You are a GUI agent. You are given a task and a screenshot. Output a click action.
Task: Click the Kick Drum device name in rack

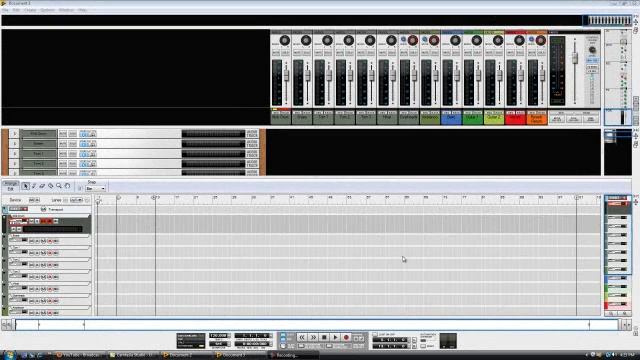(x=38, y=133)
